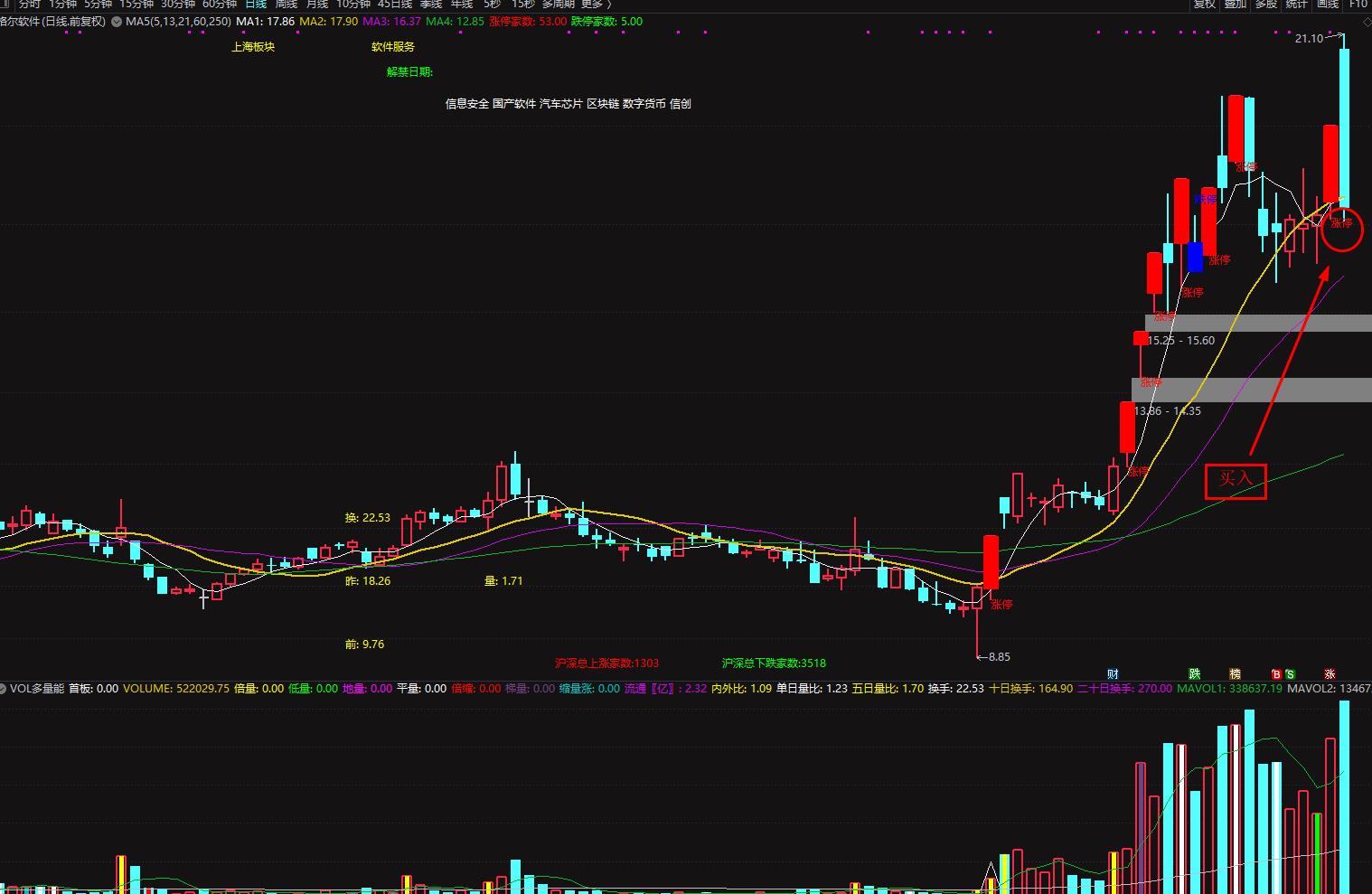Switch chart to 60分钟 period
The height and width of the screenshot is (894, 1372).
click(220, 4)
